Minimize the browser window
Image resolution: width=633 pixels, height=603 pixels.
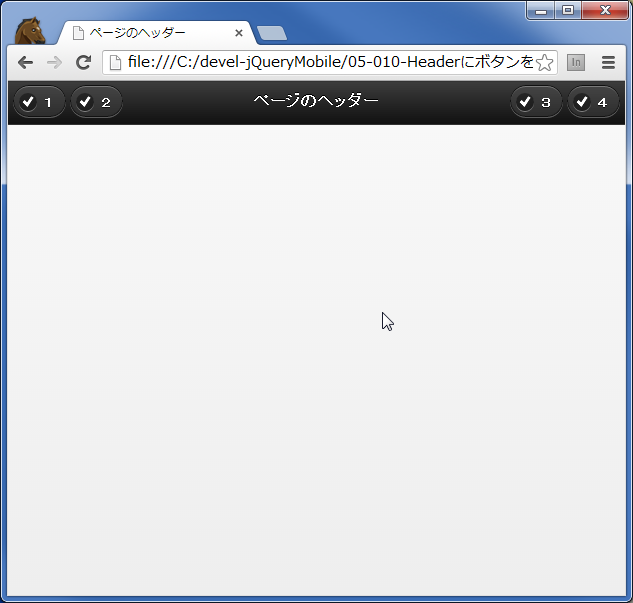541,10
